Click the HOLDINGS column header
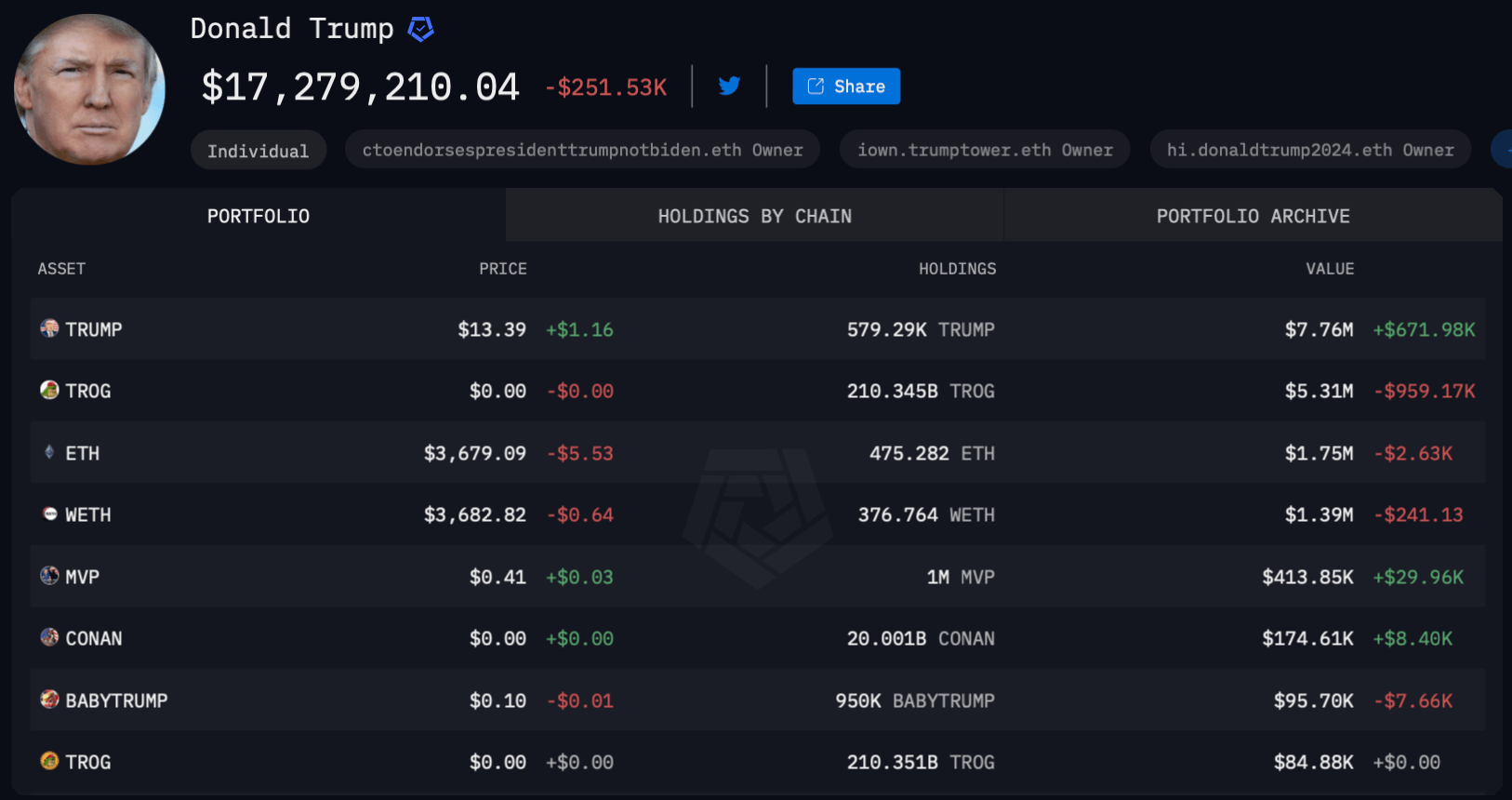 pos(958,269)
